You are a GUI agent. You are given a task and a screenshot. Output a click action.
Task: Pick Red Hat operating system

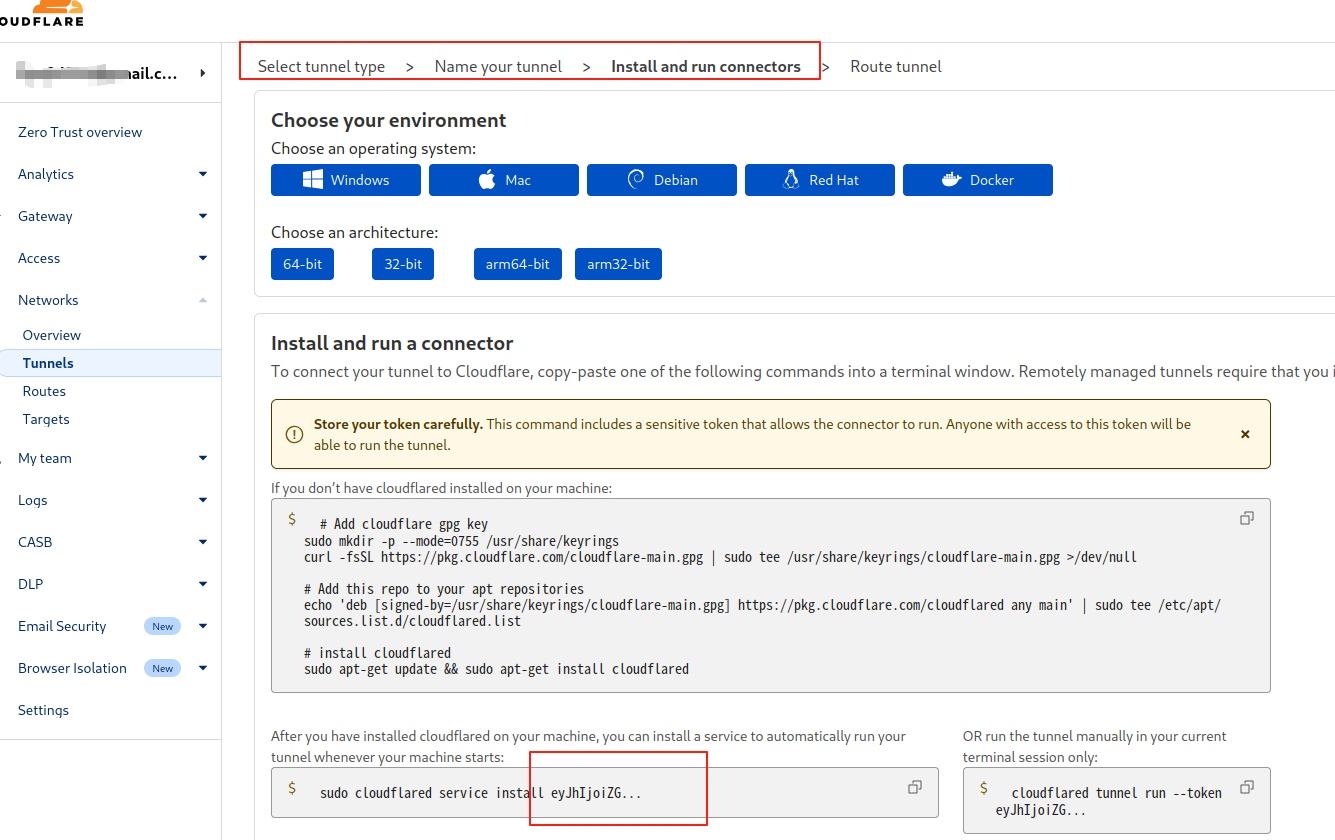tap(820, 180)
